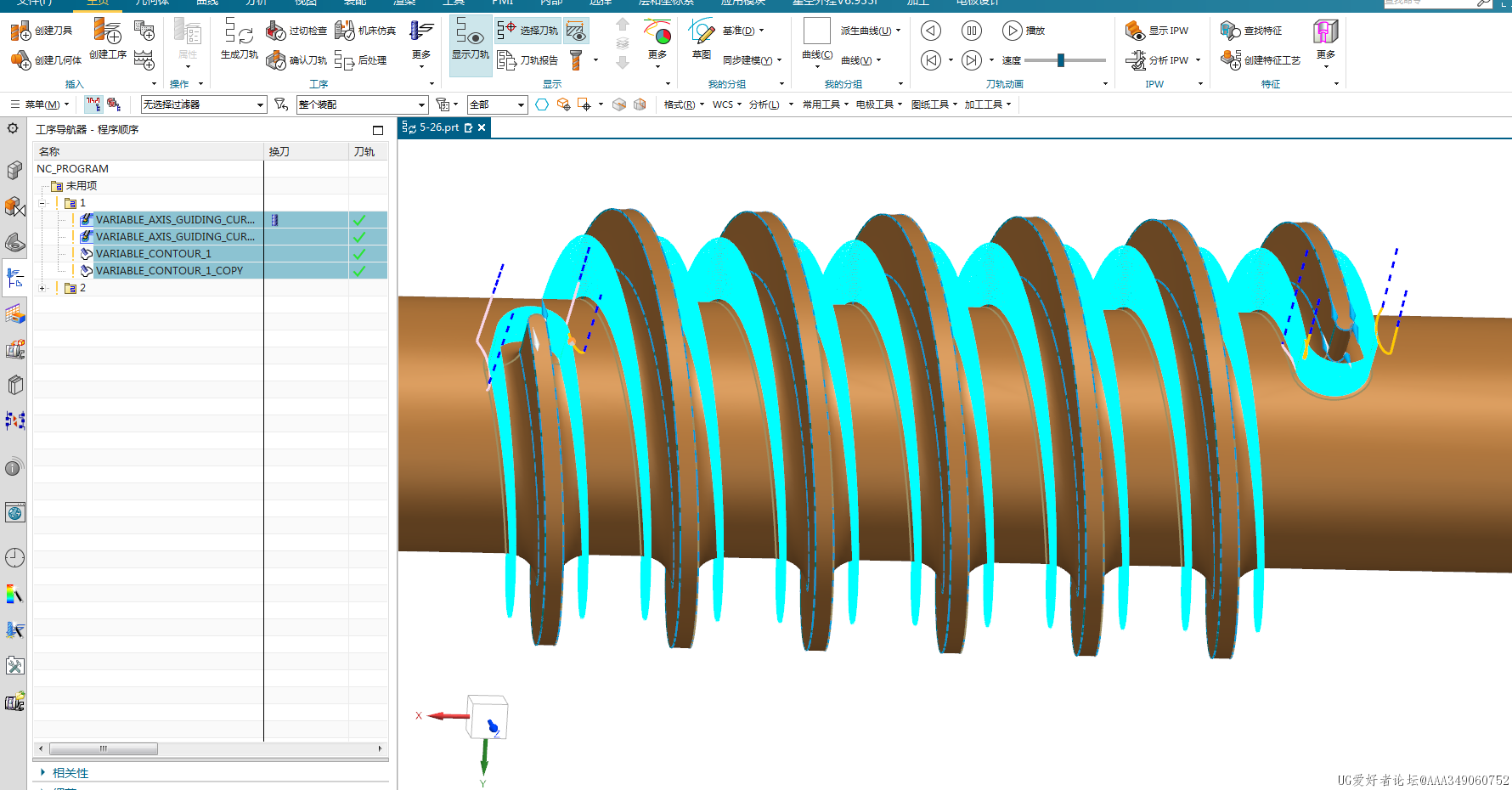
Task: Maximize the Operation Navigator panel
Action: [x=378, y=130]
